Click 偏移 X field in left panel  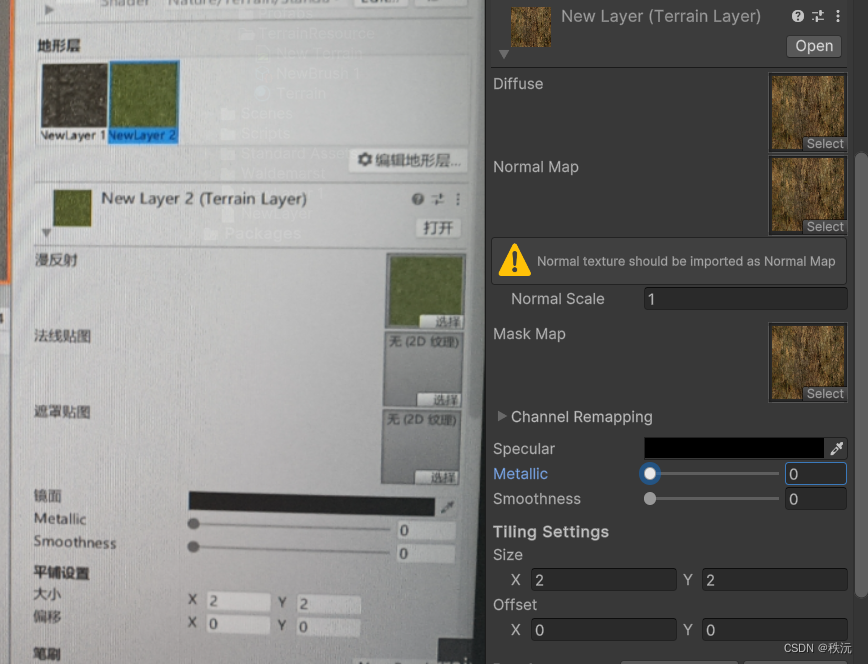tap(239, 624)
